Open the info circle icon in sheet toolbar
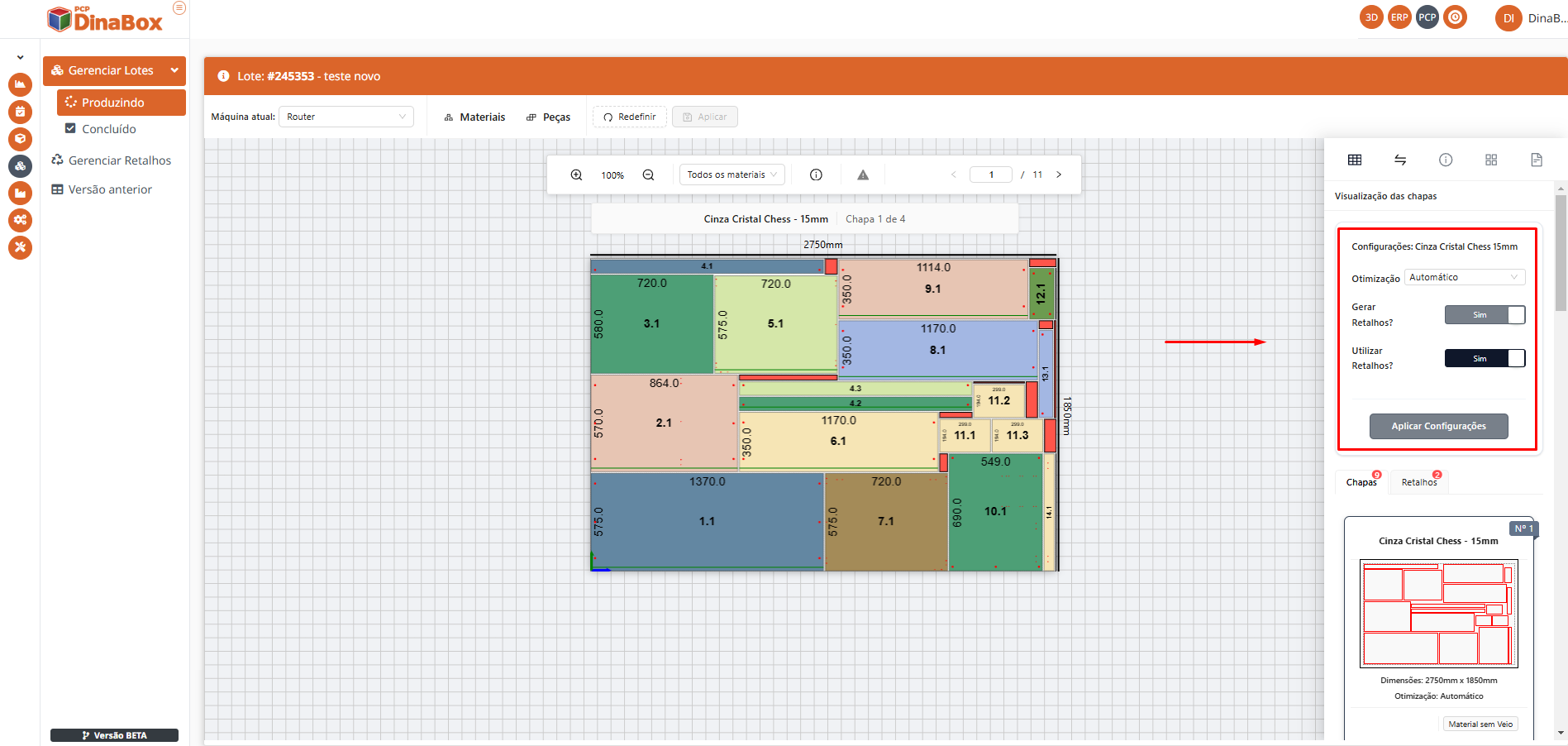 point(816,175)
